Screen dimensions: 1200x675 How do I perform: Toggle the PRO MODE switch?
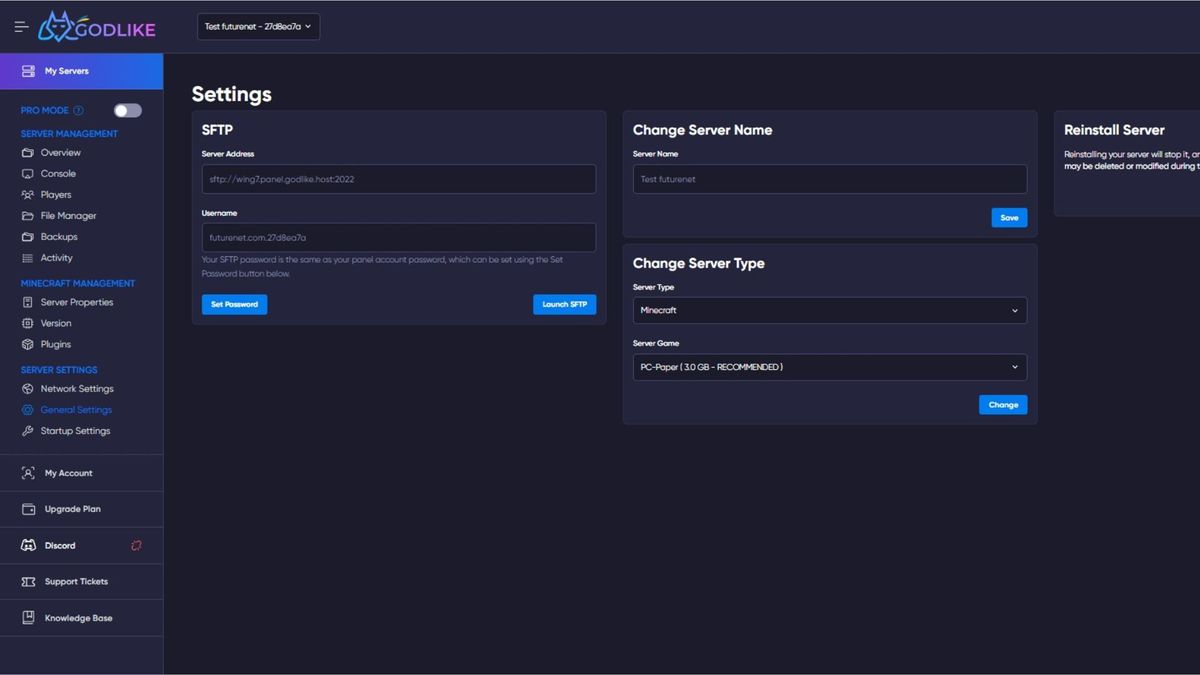pos(127,110)
